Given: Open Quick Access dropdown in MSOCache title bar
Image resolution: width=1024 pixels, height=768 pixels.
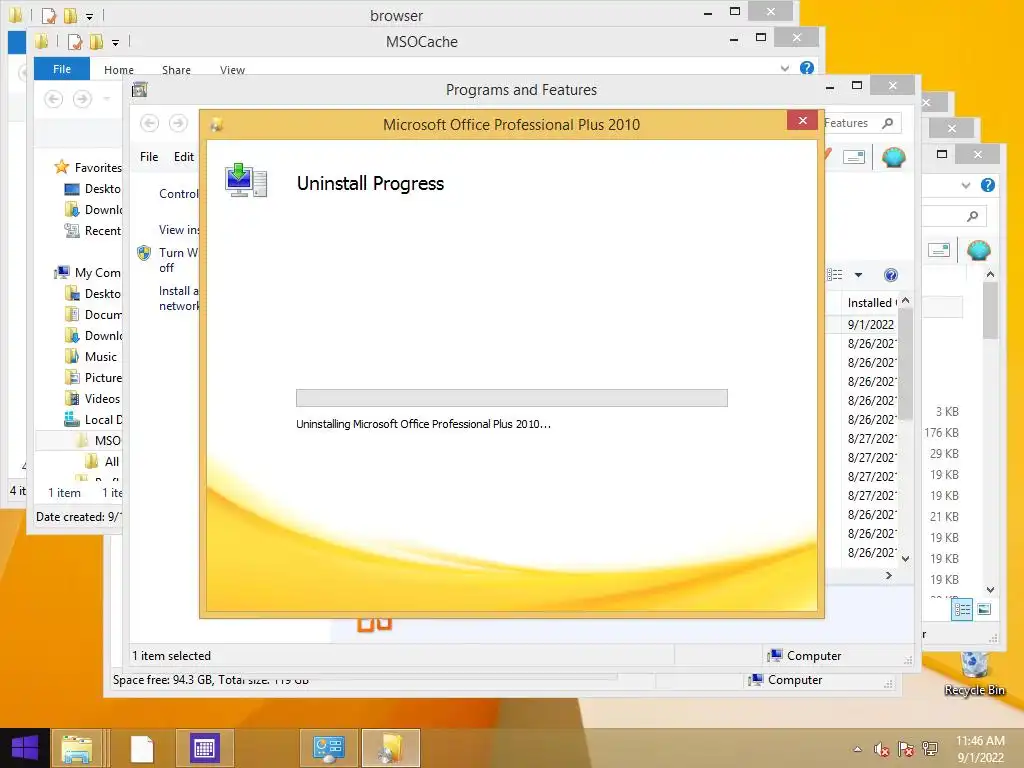Looking at the screenshot, I should (115, 42).
